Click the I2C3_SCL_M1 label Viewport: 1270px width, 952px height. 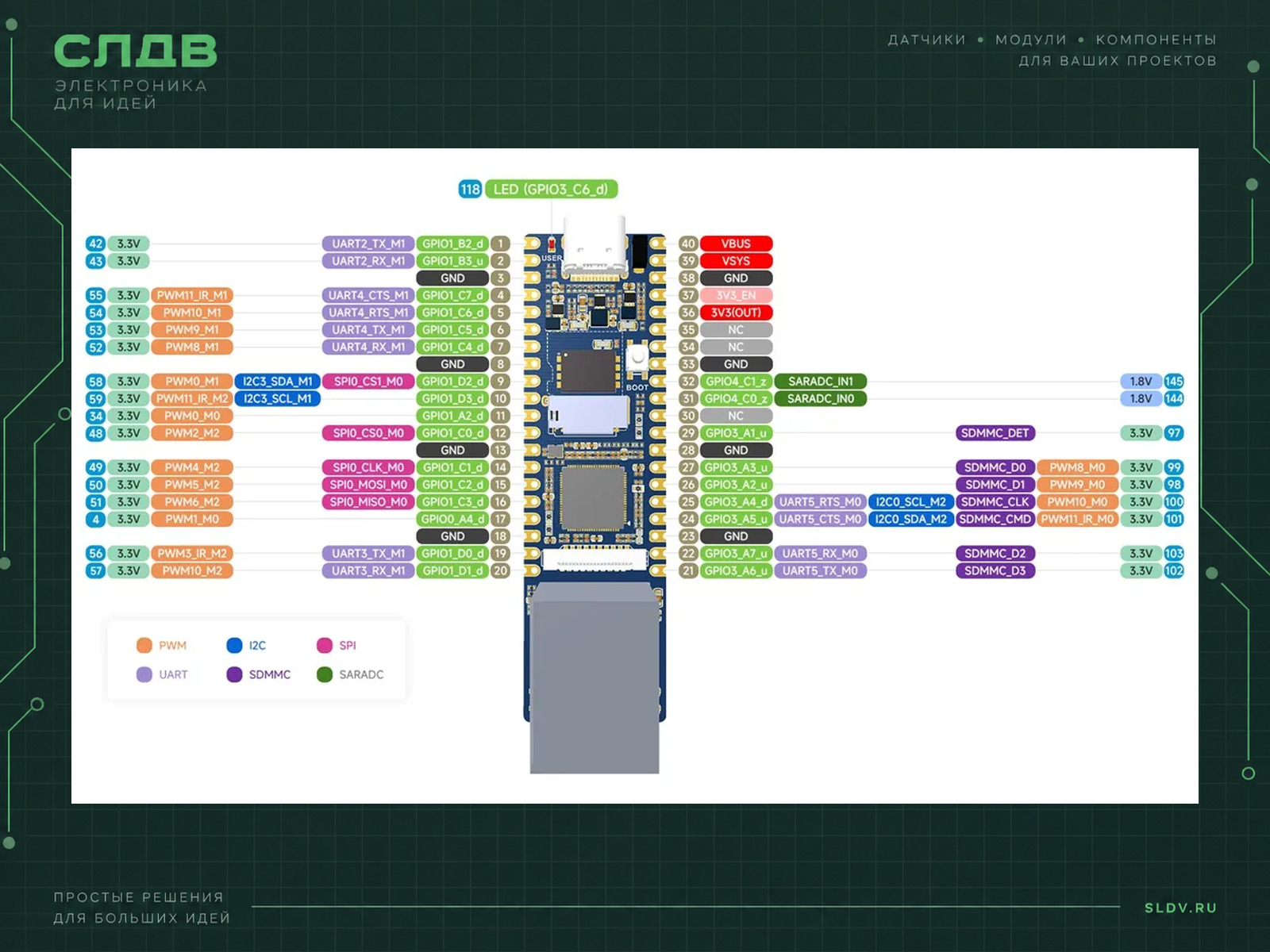(x=278, y=398)
